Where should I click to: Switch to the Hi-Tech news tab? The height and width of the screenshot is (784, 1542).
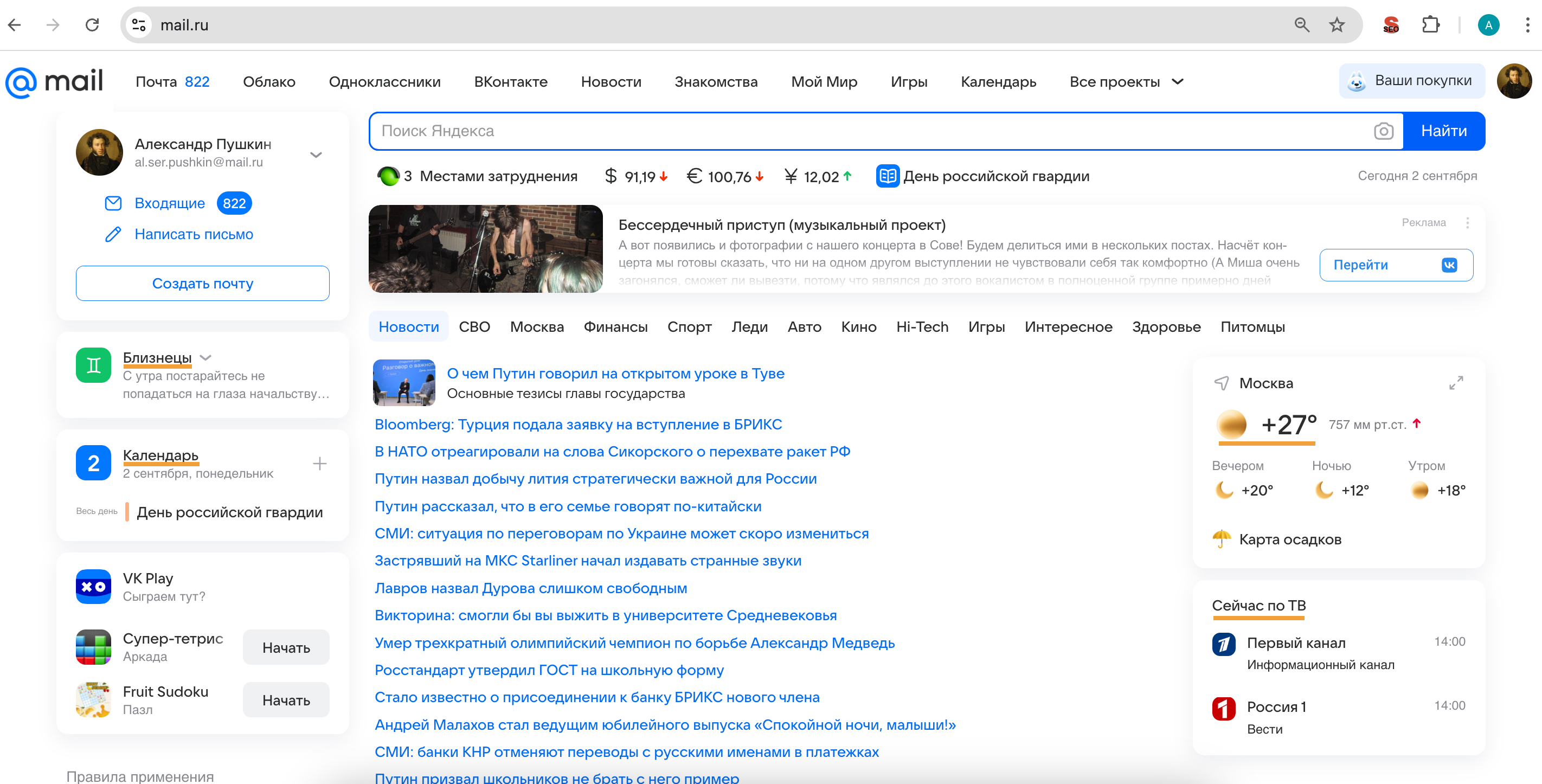(922, 327)
